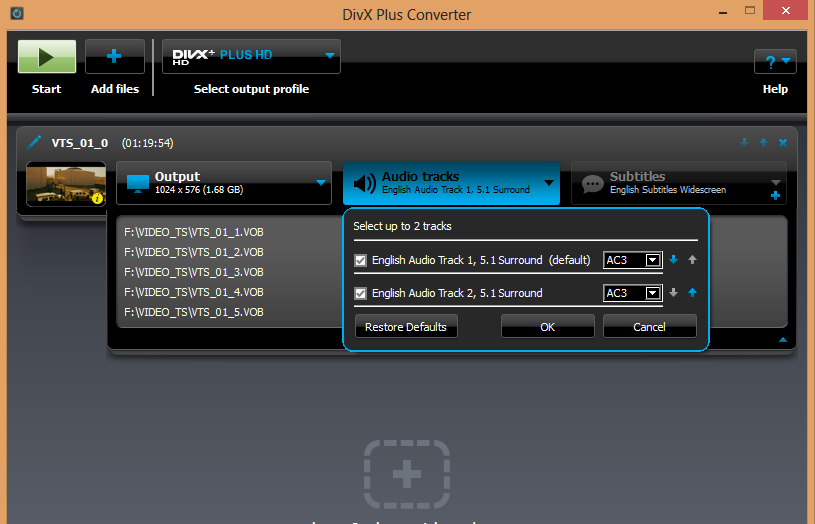This screenshot has height=524, width=815.
Task: Move Audio Track 2 up with arrow
Action: click(x=692, y=293)
